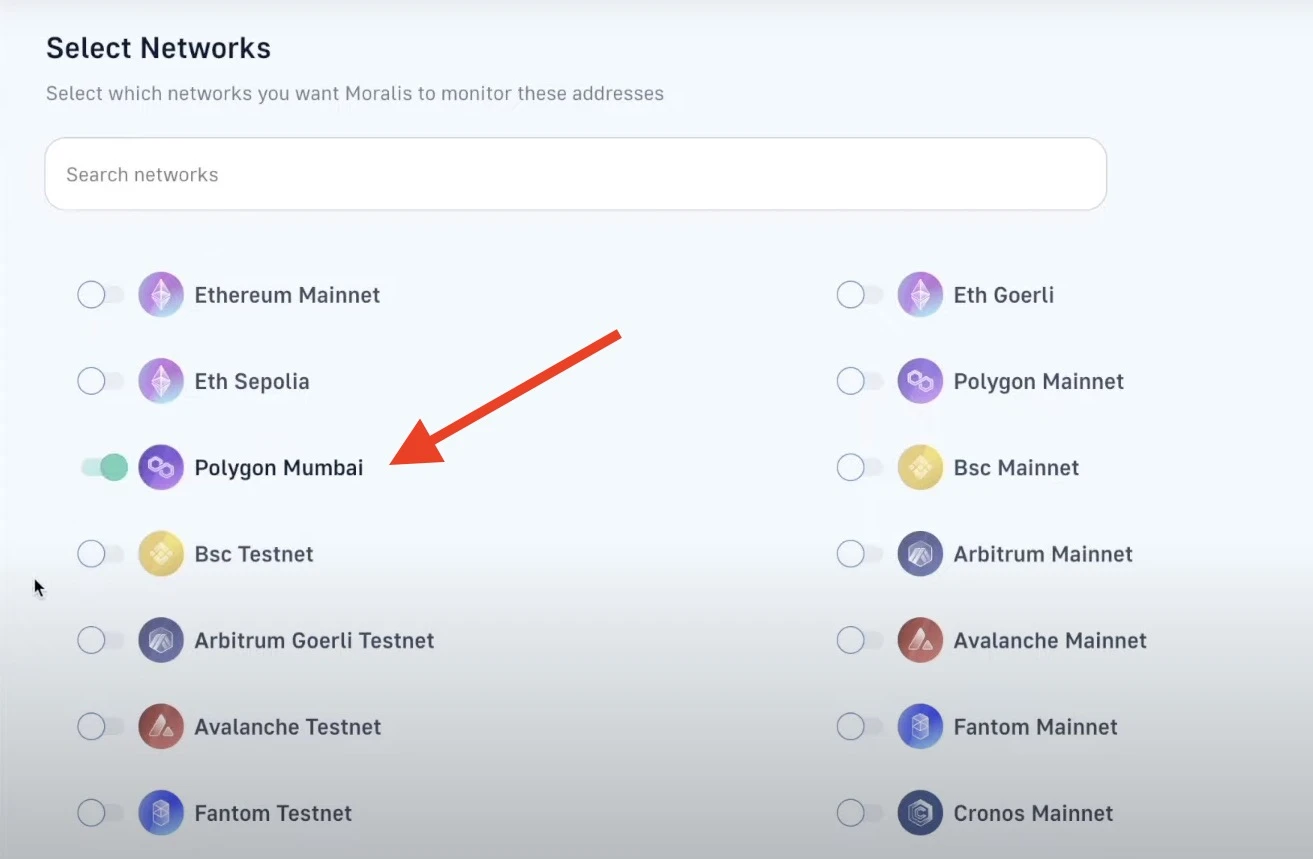Turn on the Bsc Mainnet toggle

pyautogui.click(x=859, y=467)
